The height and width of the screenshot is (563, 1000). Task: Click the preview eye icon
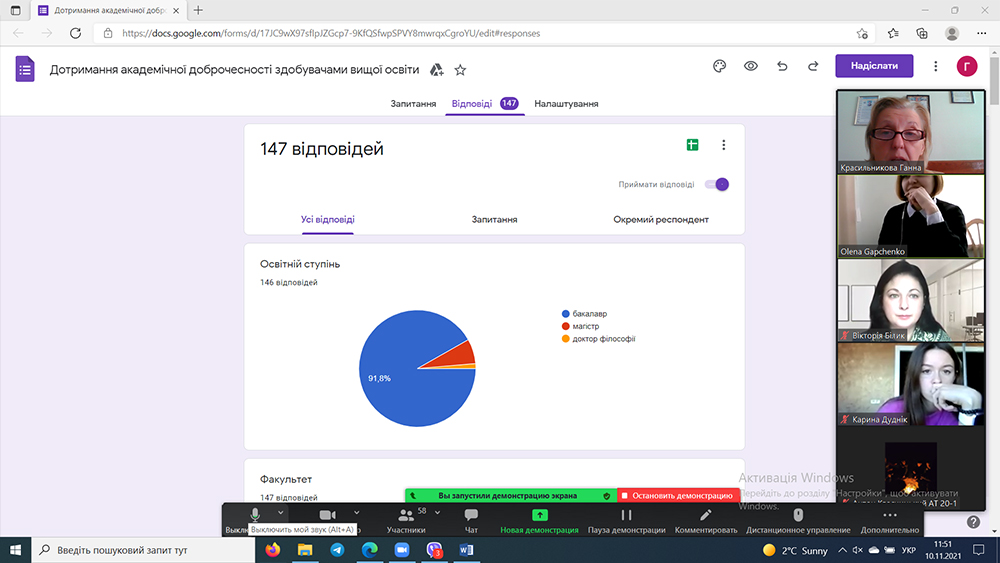click(x=750, y=67)
